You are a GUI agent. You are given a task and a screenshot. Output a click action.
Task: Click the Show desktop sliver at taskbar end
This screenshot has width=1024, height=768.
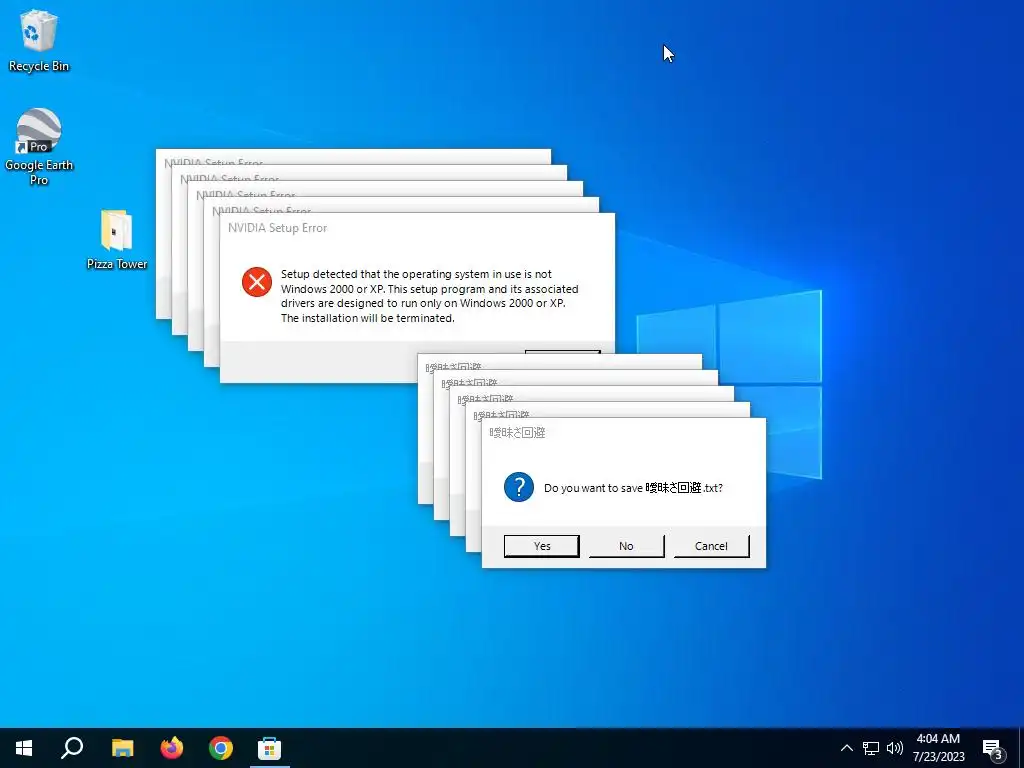click(1021, 748)
